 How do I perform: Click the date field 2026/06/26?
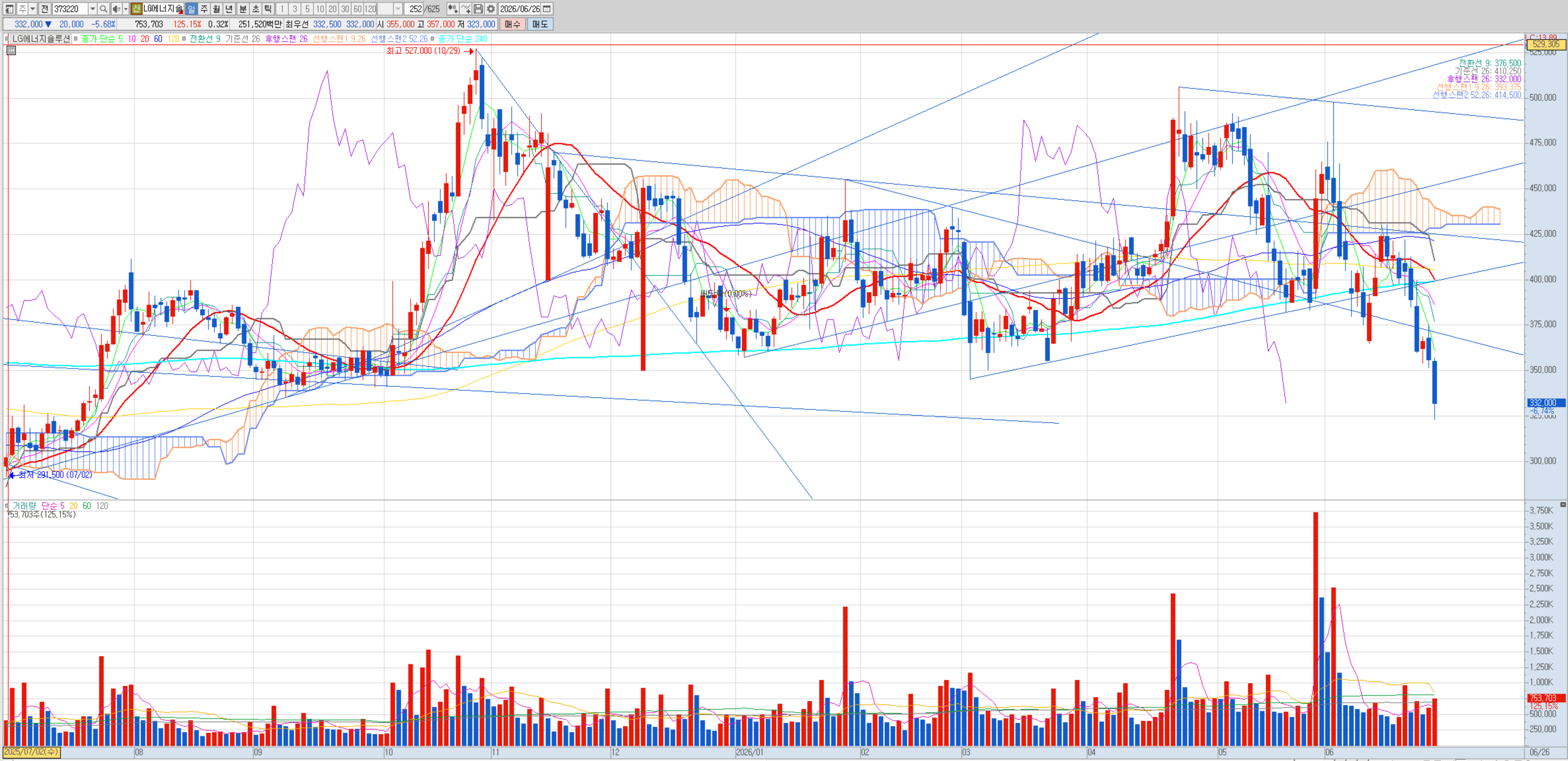coord(520,8)
